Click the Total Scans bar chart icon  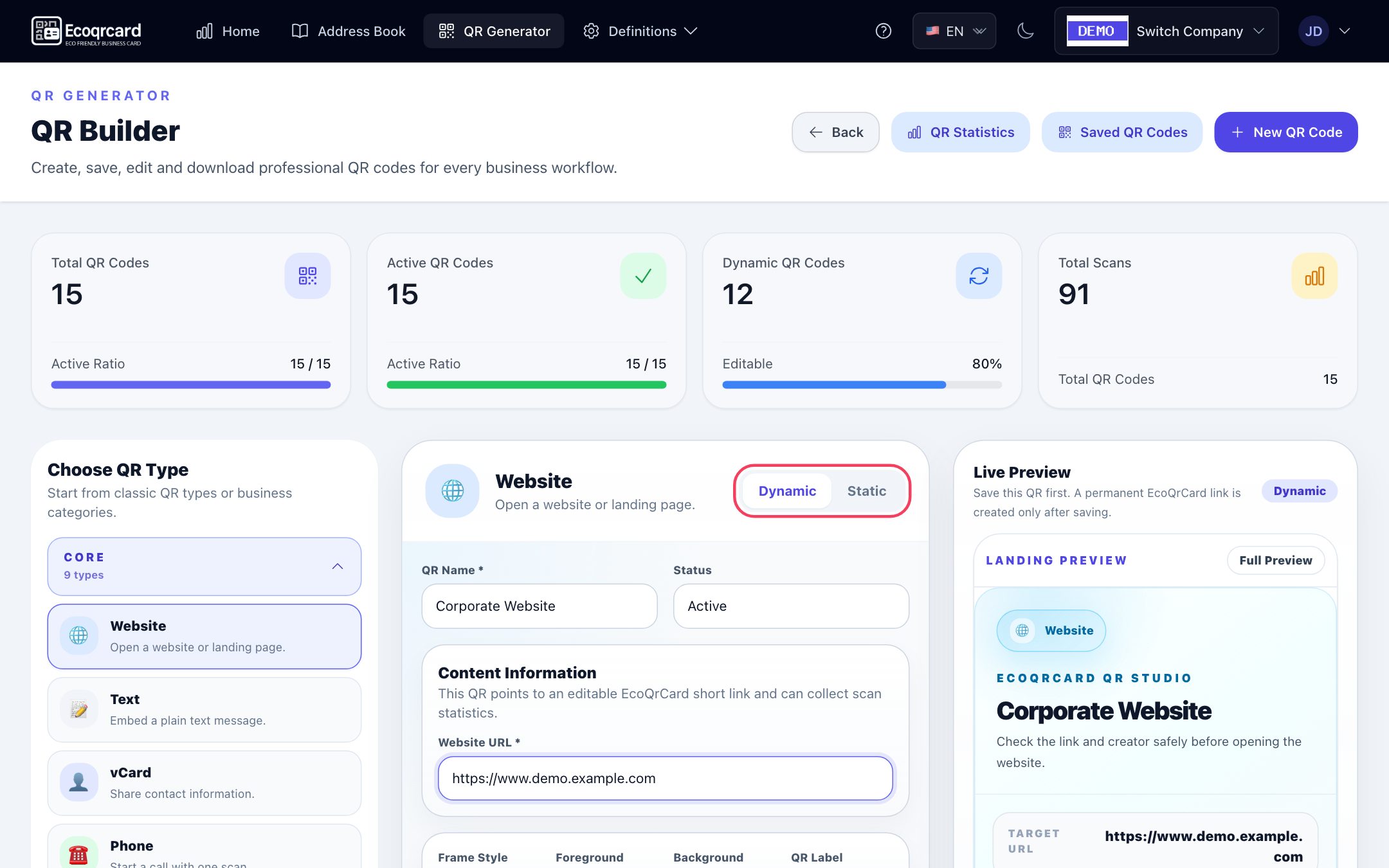point(1314,276)
